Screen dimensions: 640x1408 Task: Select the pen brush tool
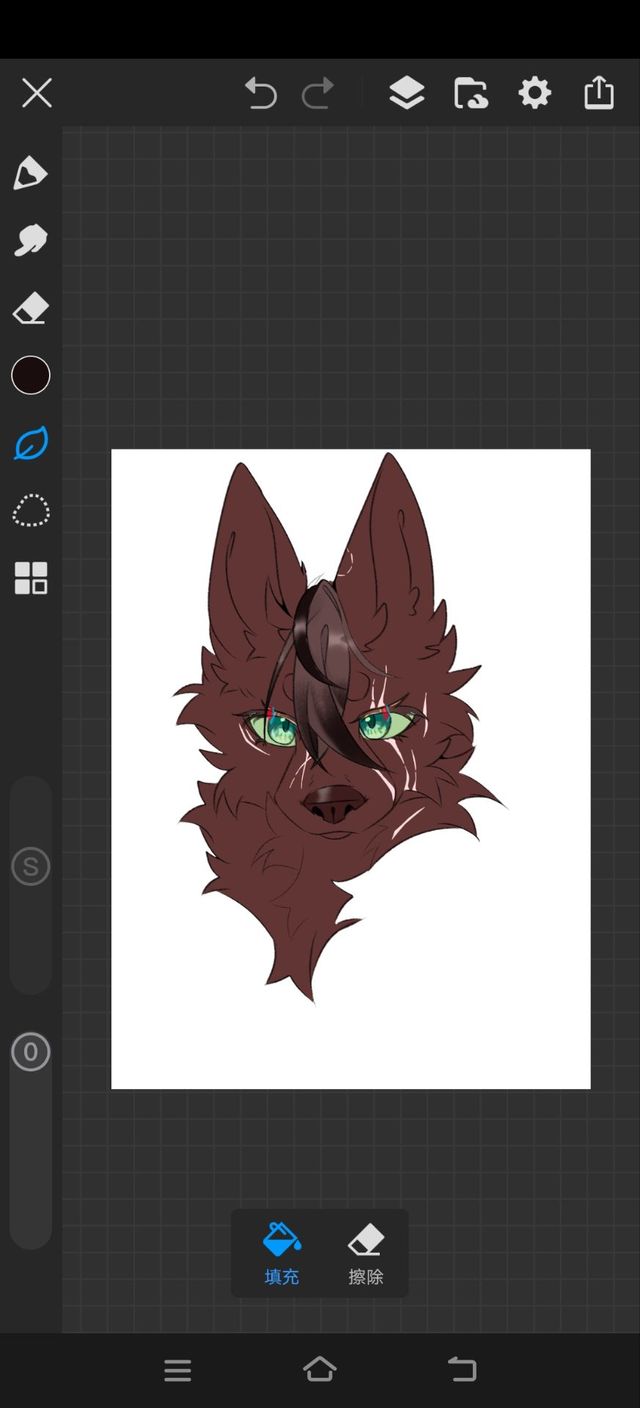[30, 173]
